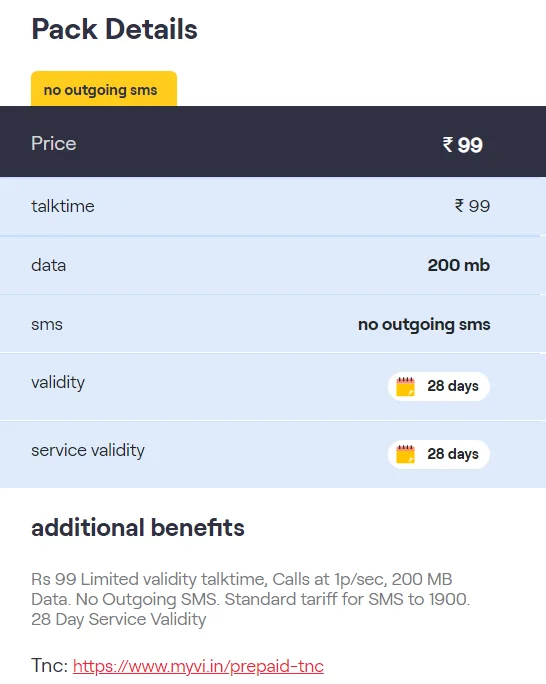
Task: Click the 200 mb data value
Action: 459,265
